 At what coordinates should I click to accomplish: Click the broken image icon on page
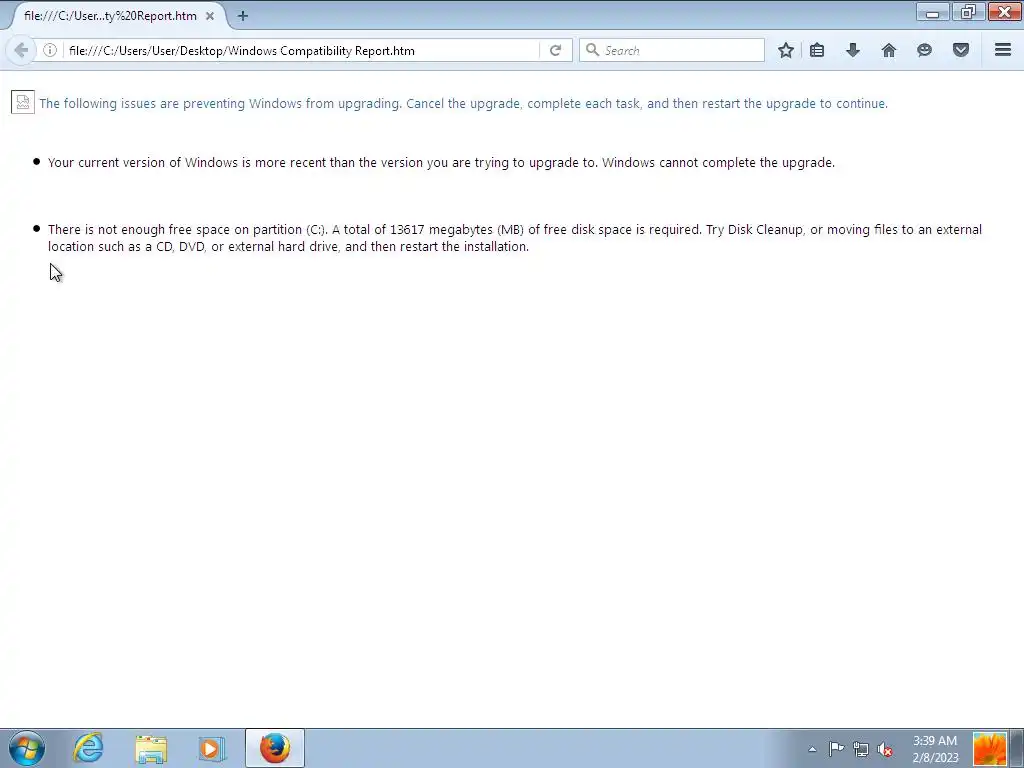[x=23, y=103]
